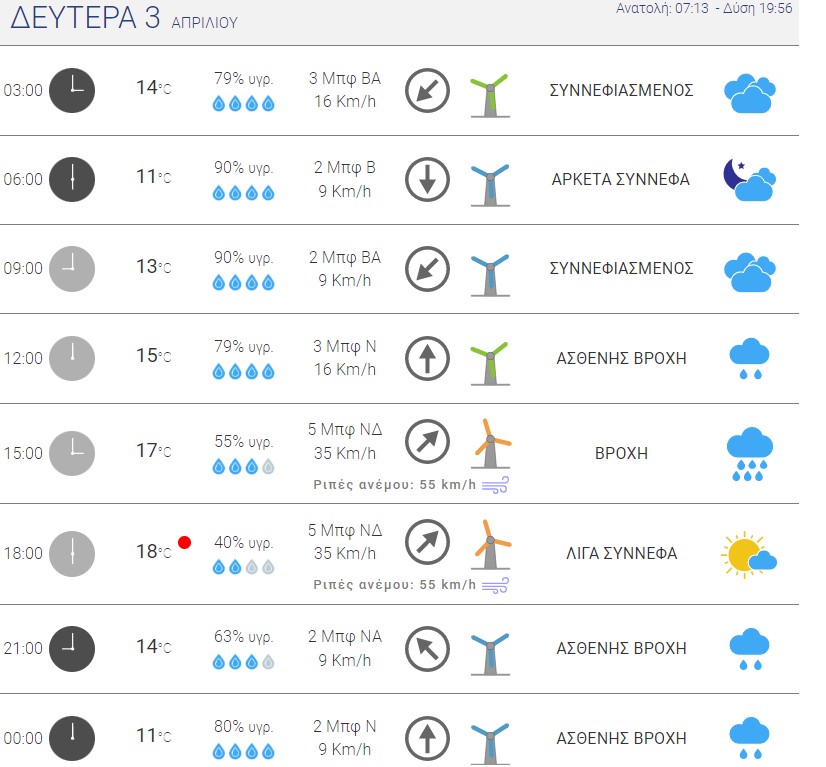Click the Ανατολή 07:13 - Δύση 19:56 text

[x=704, y=8]
